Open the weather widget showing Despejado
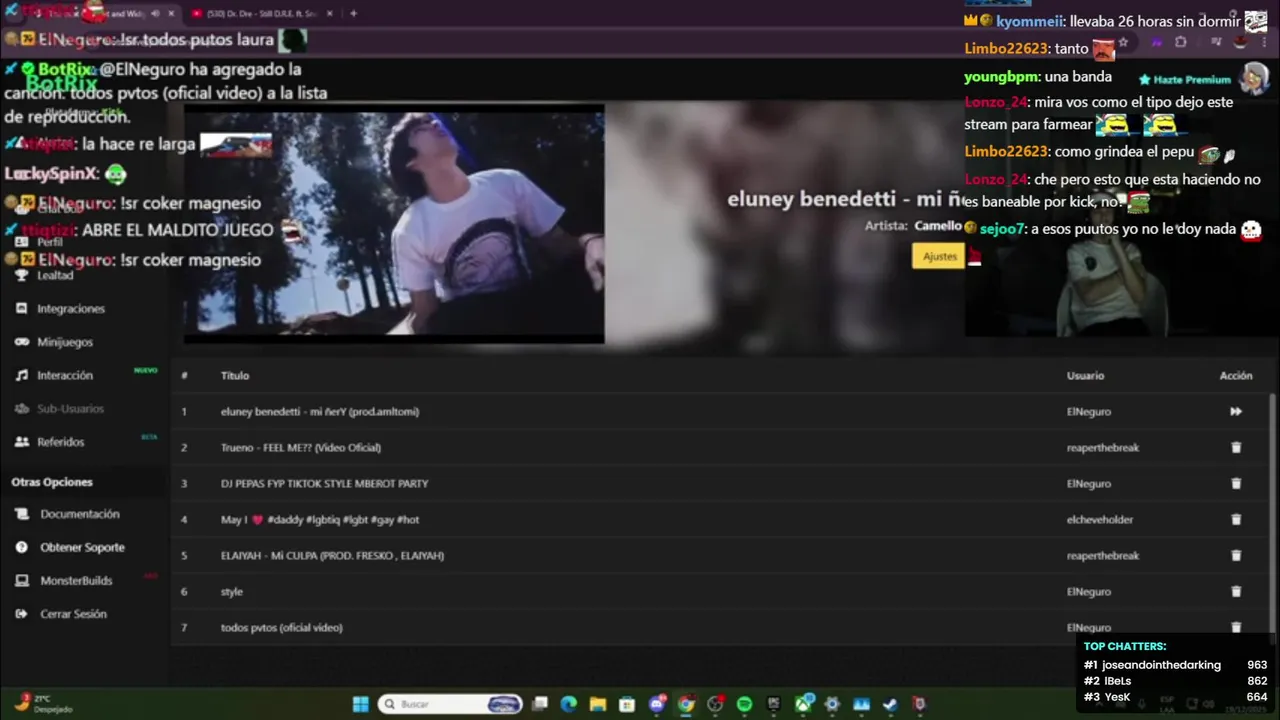The image size is (1280, 720). tap(43, 704)
